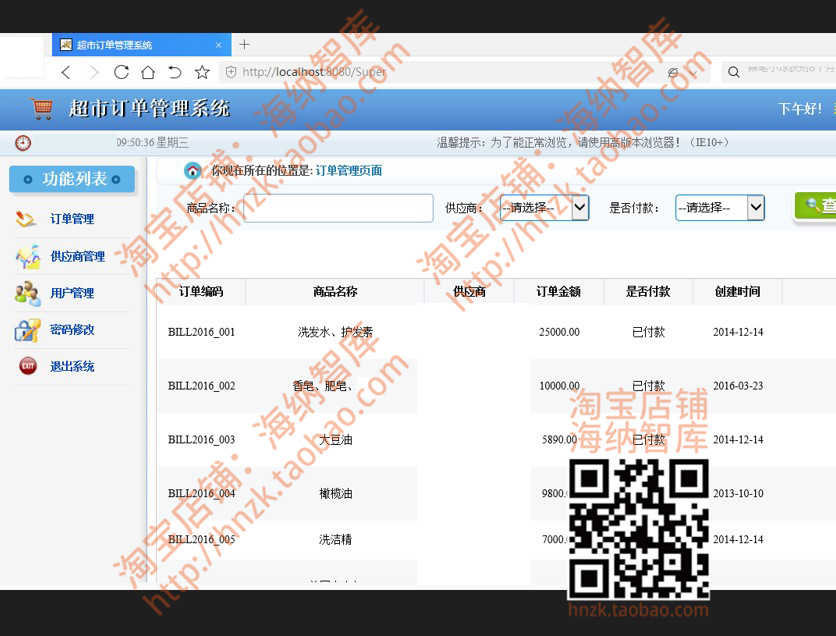This screenshot has height=636, width=836.
Task: Click the 供应商管理 sidebar icon
Action: coord(28,256)
